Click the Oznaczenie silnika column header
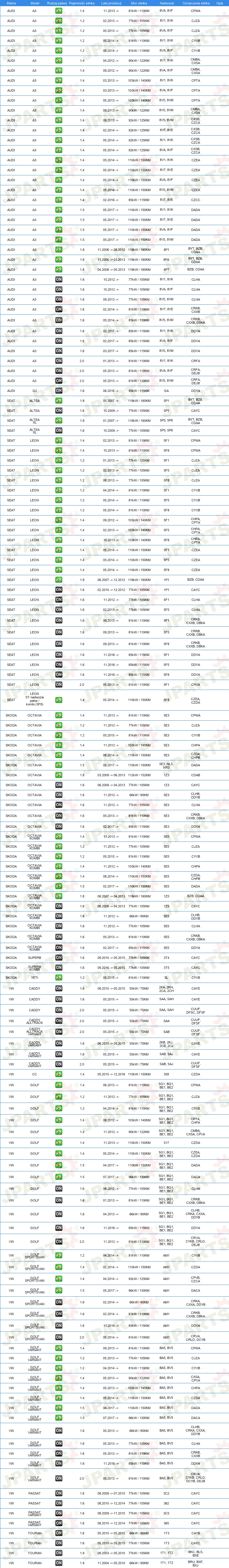 pos(196,3)
